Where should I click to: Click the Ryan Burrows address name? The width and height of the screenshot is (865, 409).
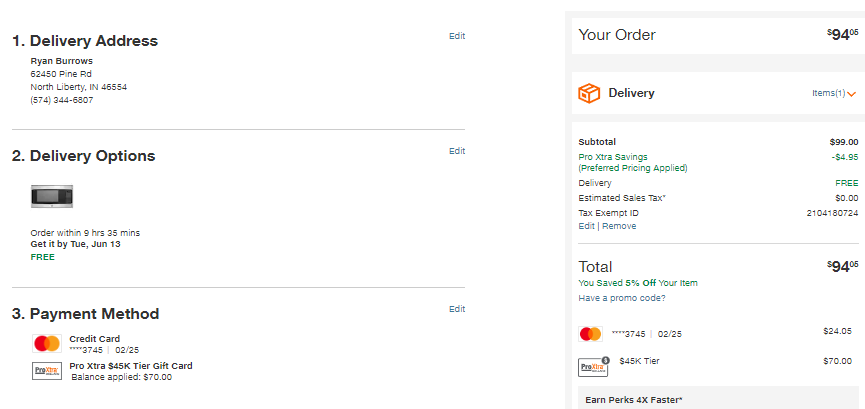coord(62,61)
